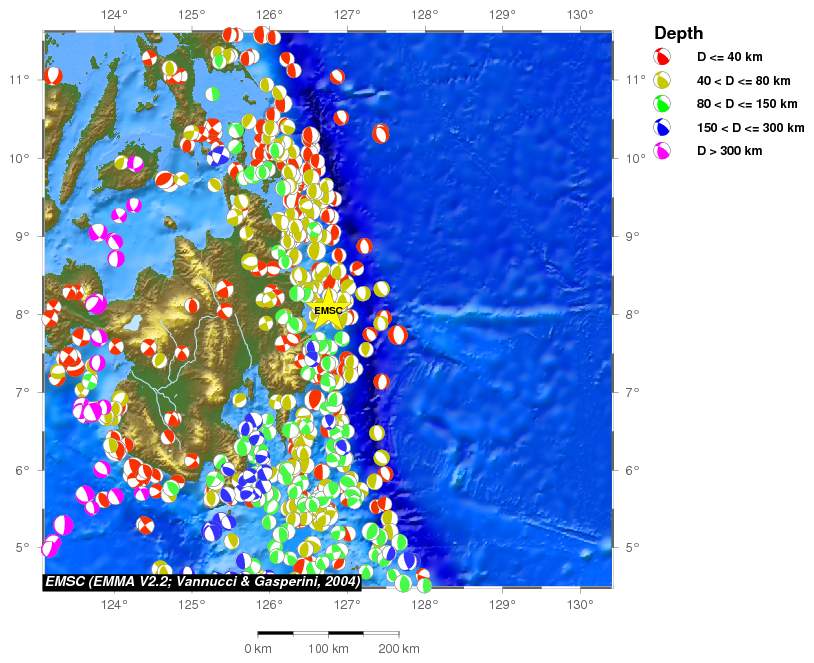Click the '200 km' scale bar label

(x=399, y=648)
